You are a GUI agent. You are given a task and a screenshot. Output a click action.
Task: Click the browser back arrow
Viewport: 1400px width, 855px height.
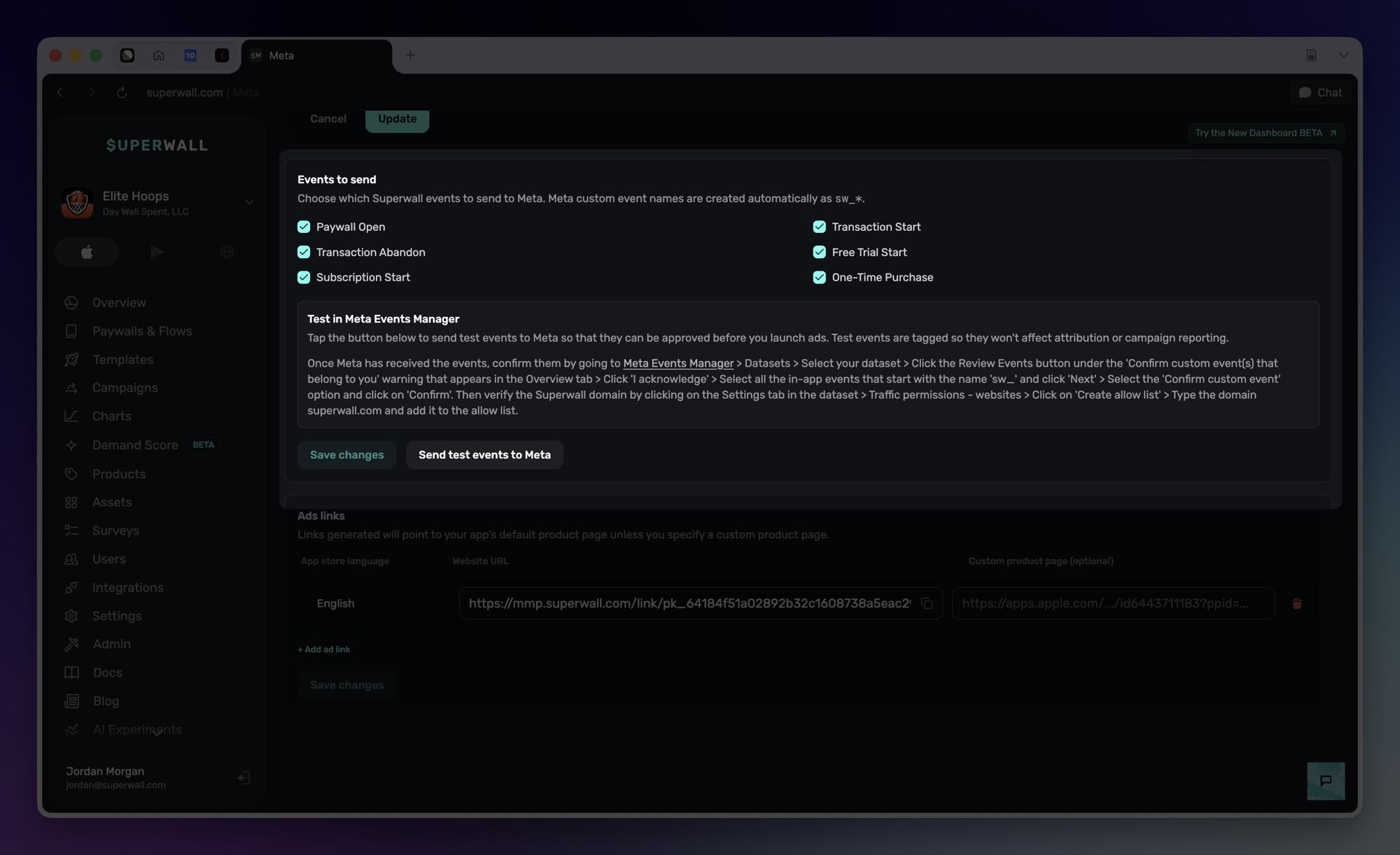point(60,92)
